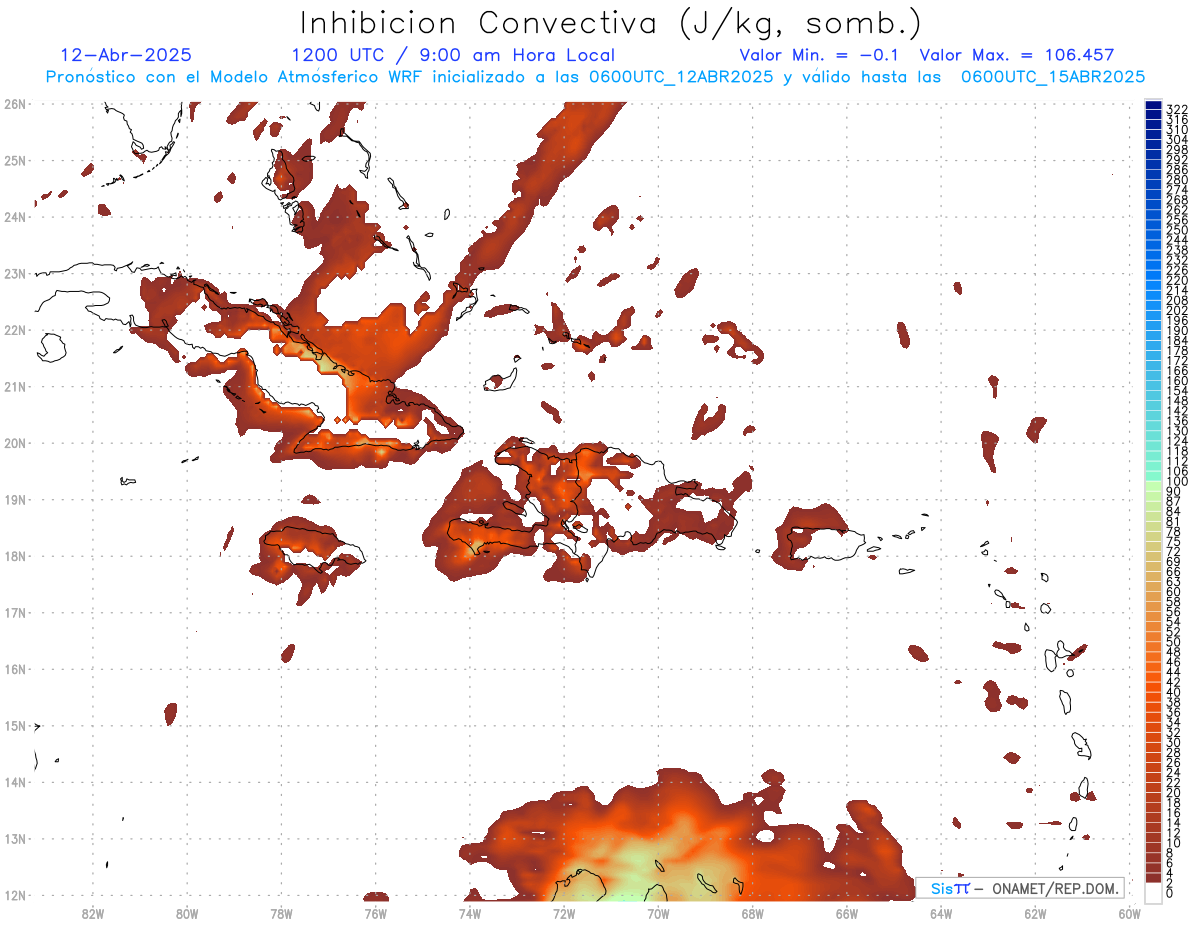This screenshot has height=927, width=1200.
Task: Click the 78W longitude label
Action: 281,913
